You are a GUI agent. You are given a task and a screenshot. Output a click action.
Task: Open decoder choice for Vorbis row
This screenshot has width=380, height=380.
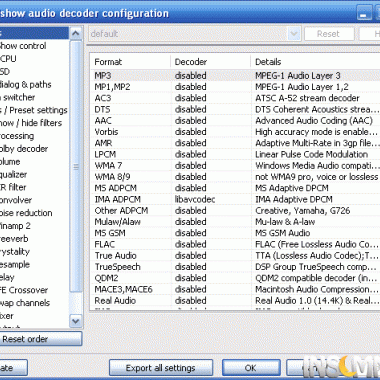tap(191, 132)
